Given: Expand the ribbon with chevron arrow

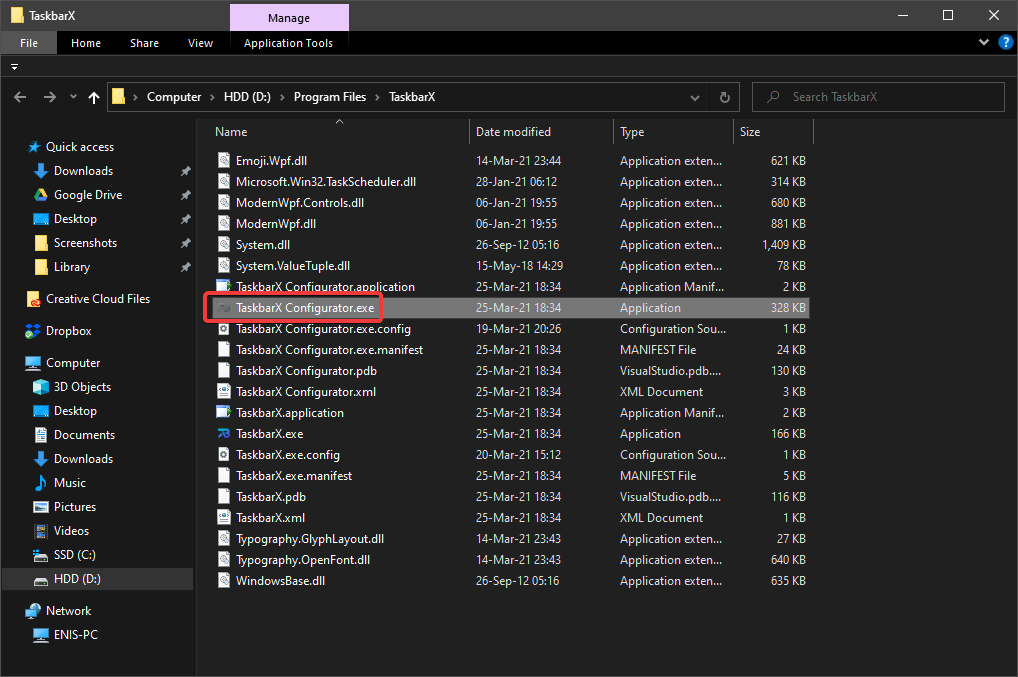Looking at the screenshot, I should 984,43.
